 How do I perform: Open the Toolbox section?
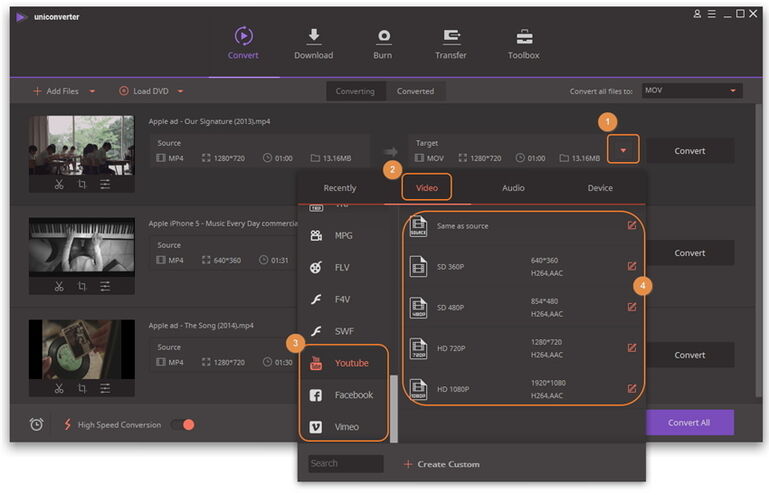click(523, 37)
